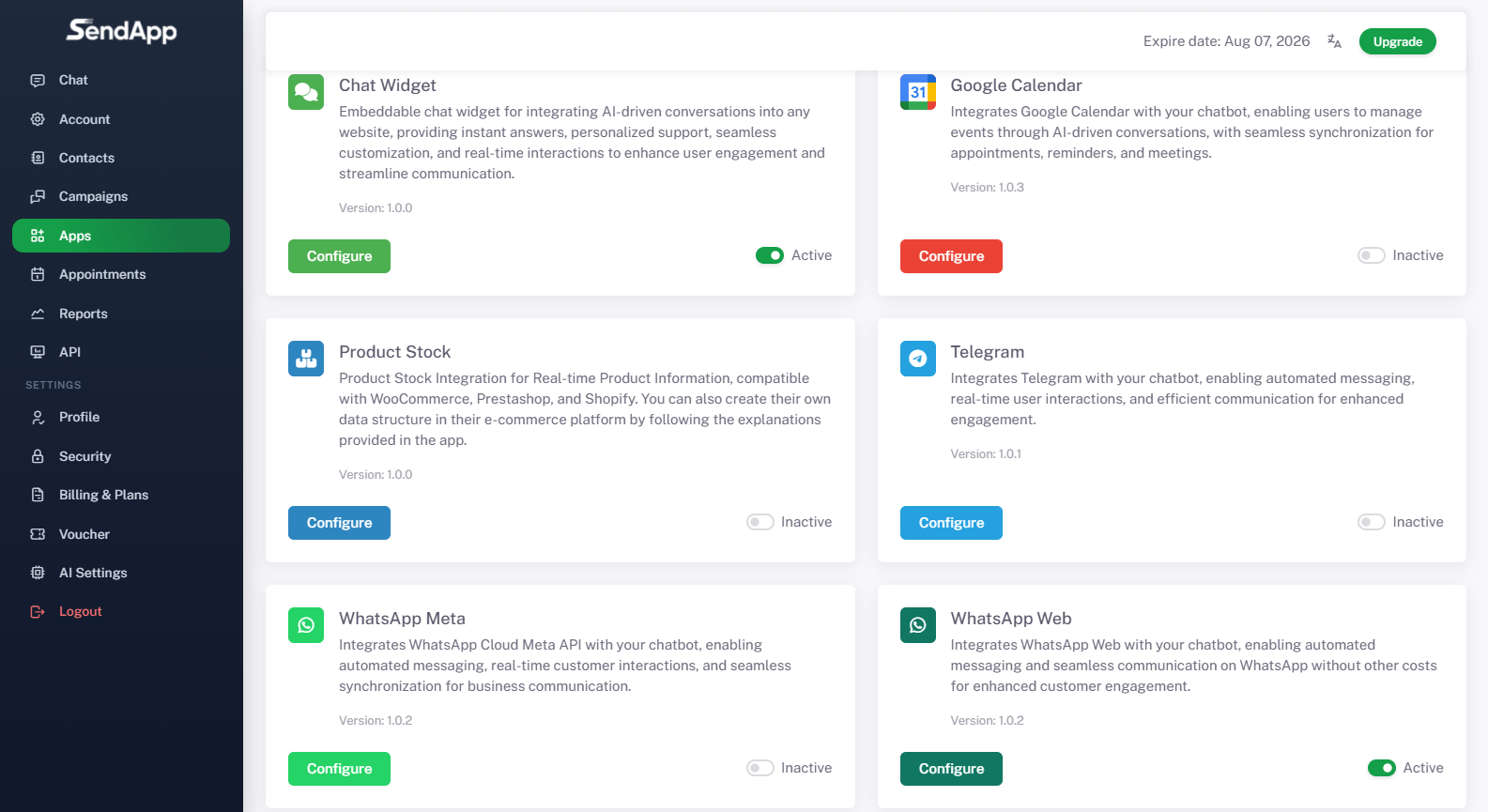Image resolution: width=1488 pixels, height=812 pixels.
Task: Configure the Product Stock app
Action: pyautogui.click(x=339, y=523)
